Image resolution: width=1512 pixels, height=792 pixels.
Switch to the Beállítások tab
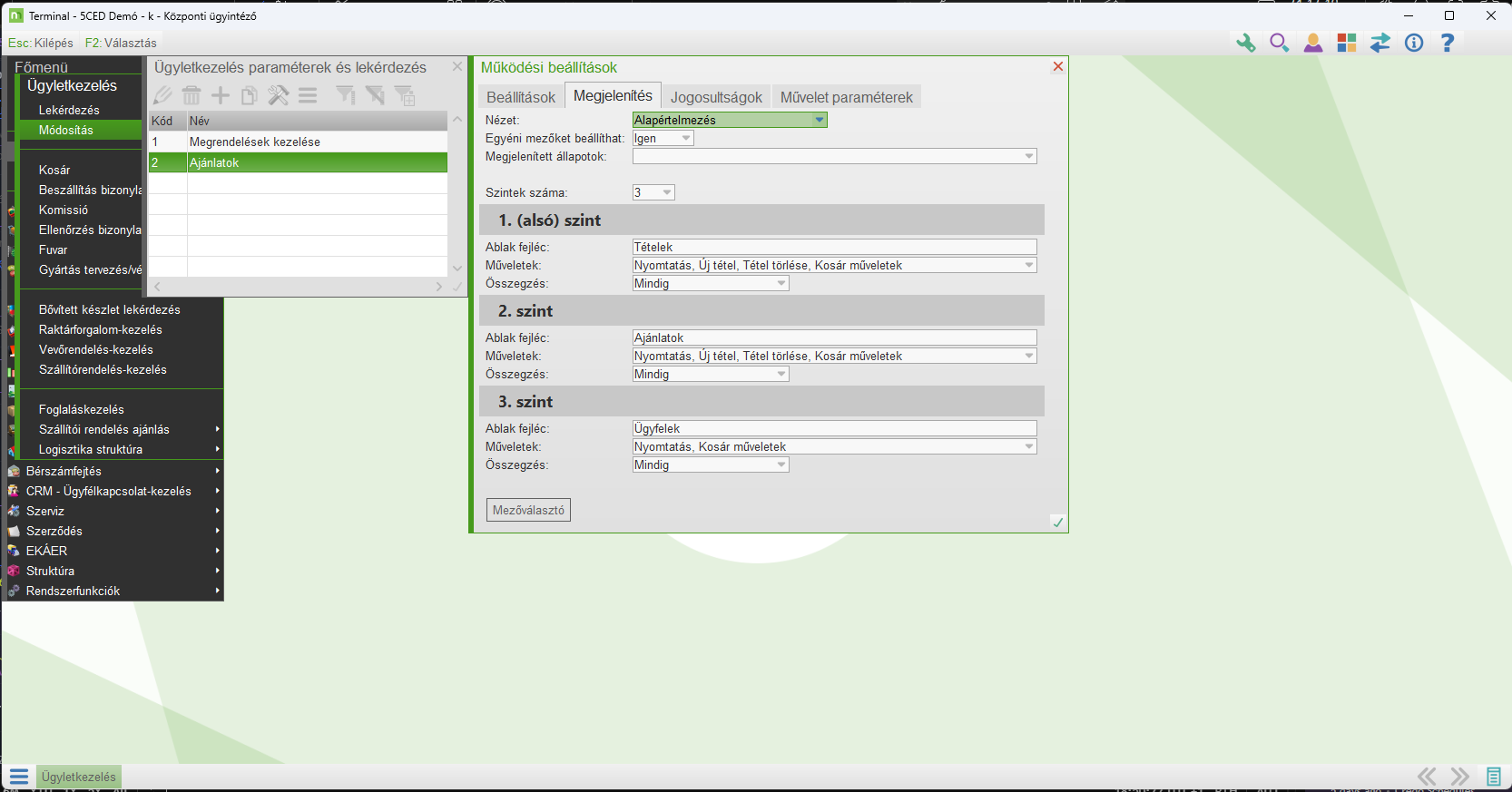(521, 97)
